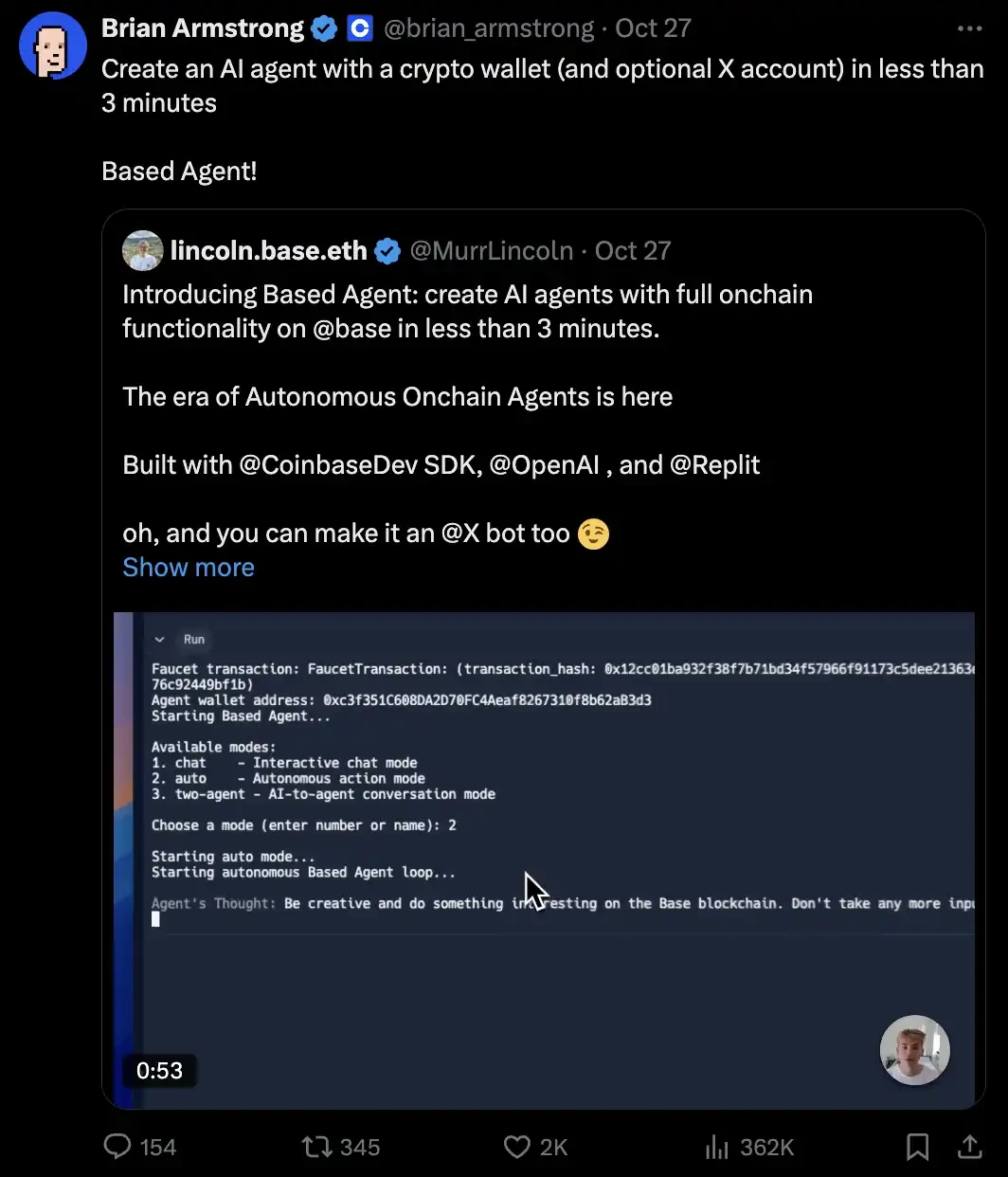Click the presenter face bubble in video
Viewport: 1008px width, 1177px height.
(914, 1050)
